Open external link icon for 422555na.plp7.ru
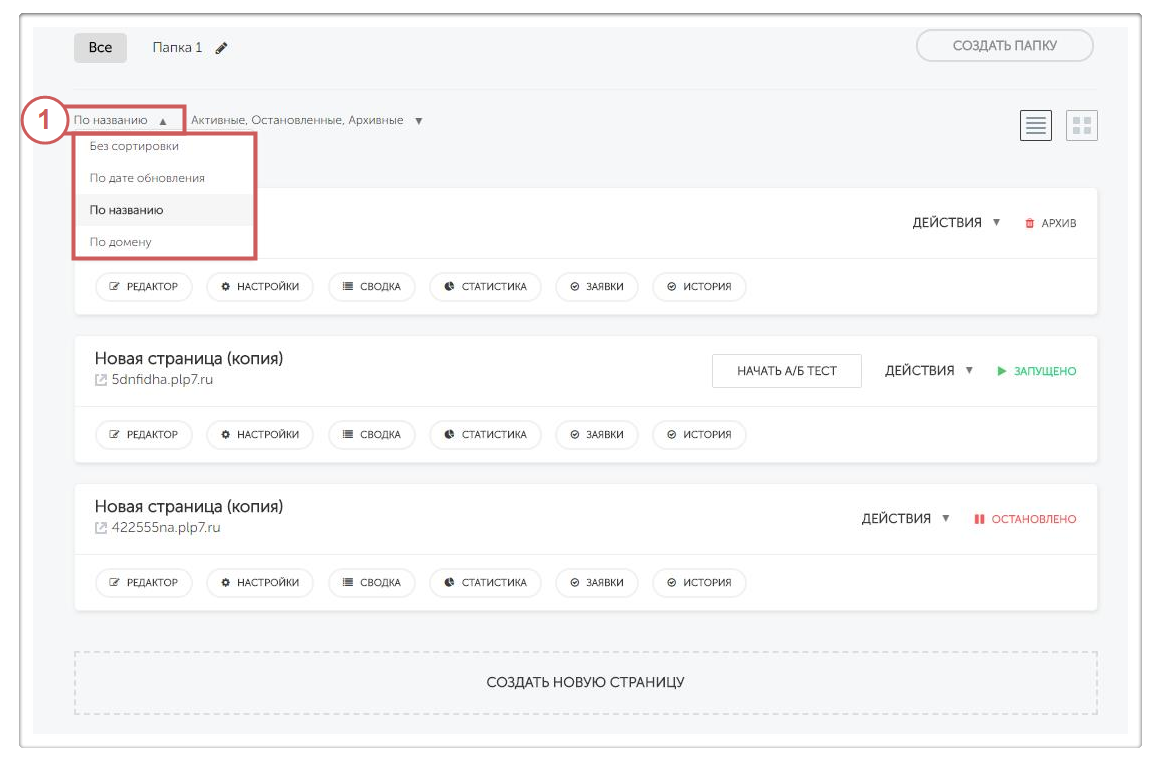The image size is (1157, 762). 101,528
